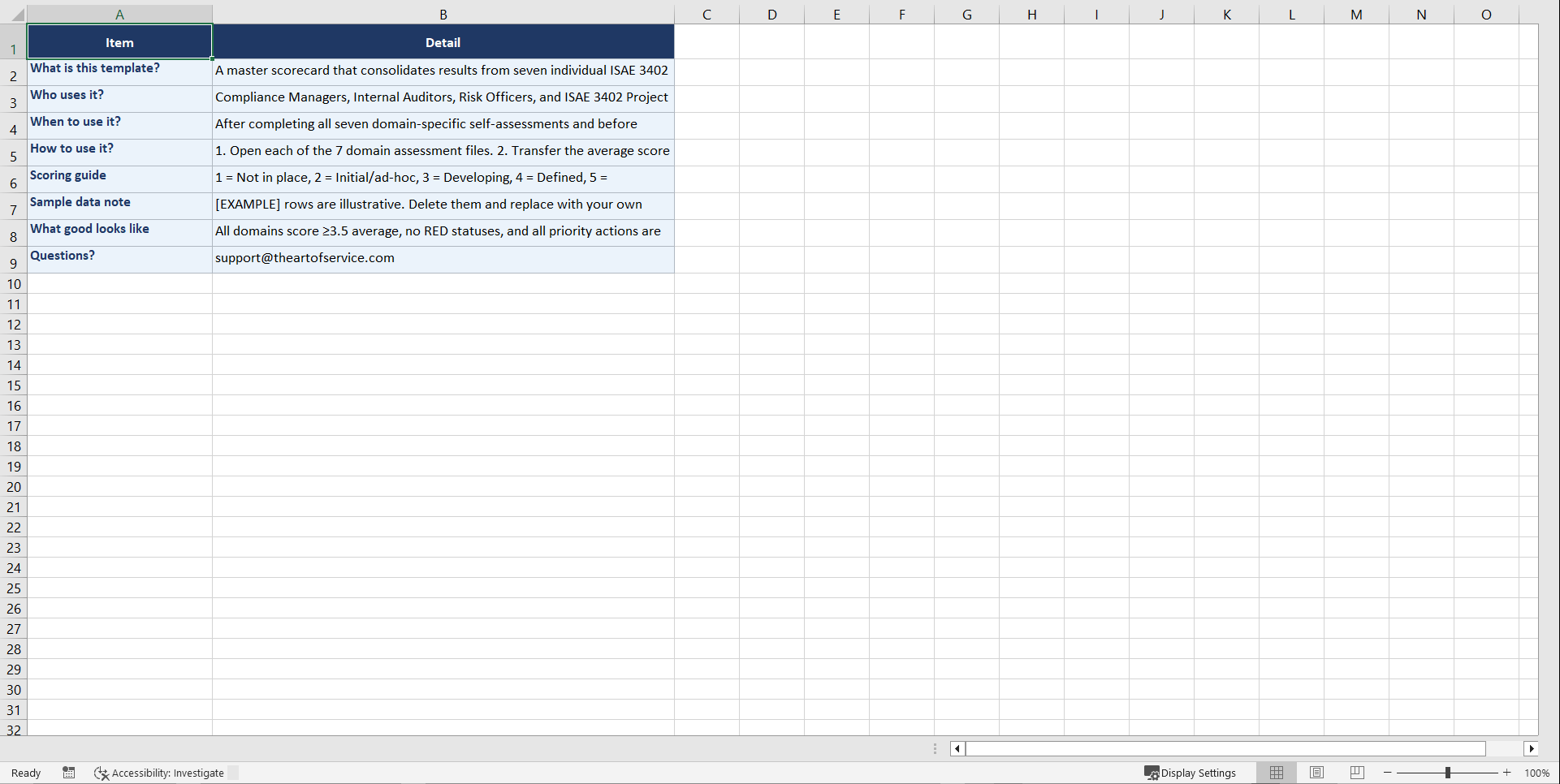Screen dimensions: 1560x784
Task: Open Page Break Preview
Action: (x=1356, y=773)
